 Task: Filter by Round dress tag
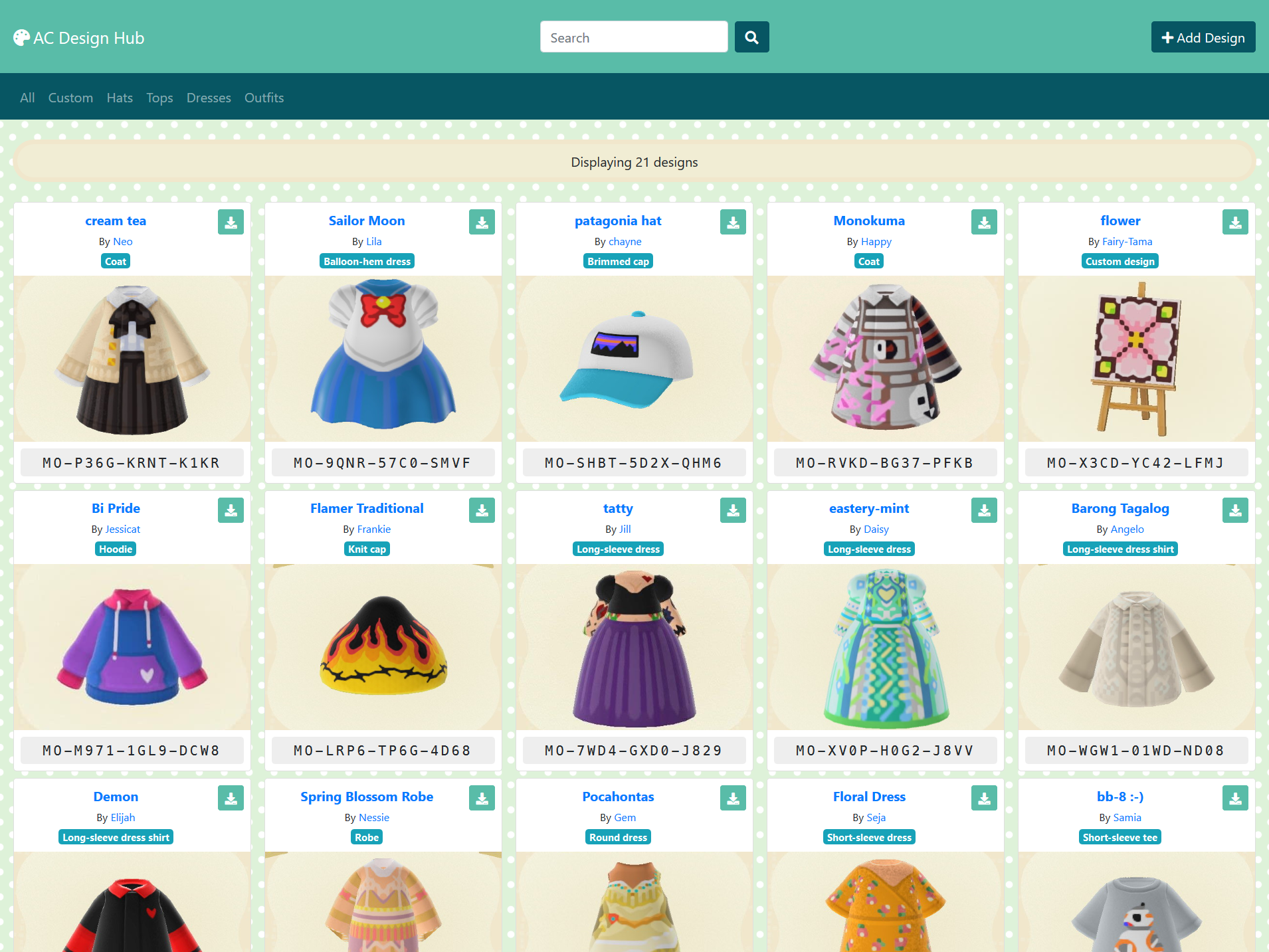[x=618, y=838]
